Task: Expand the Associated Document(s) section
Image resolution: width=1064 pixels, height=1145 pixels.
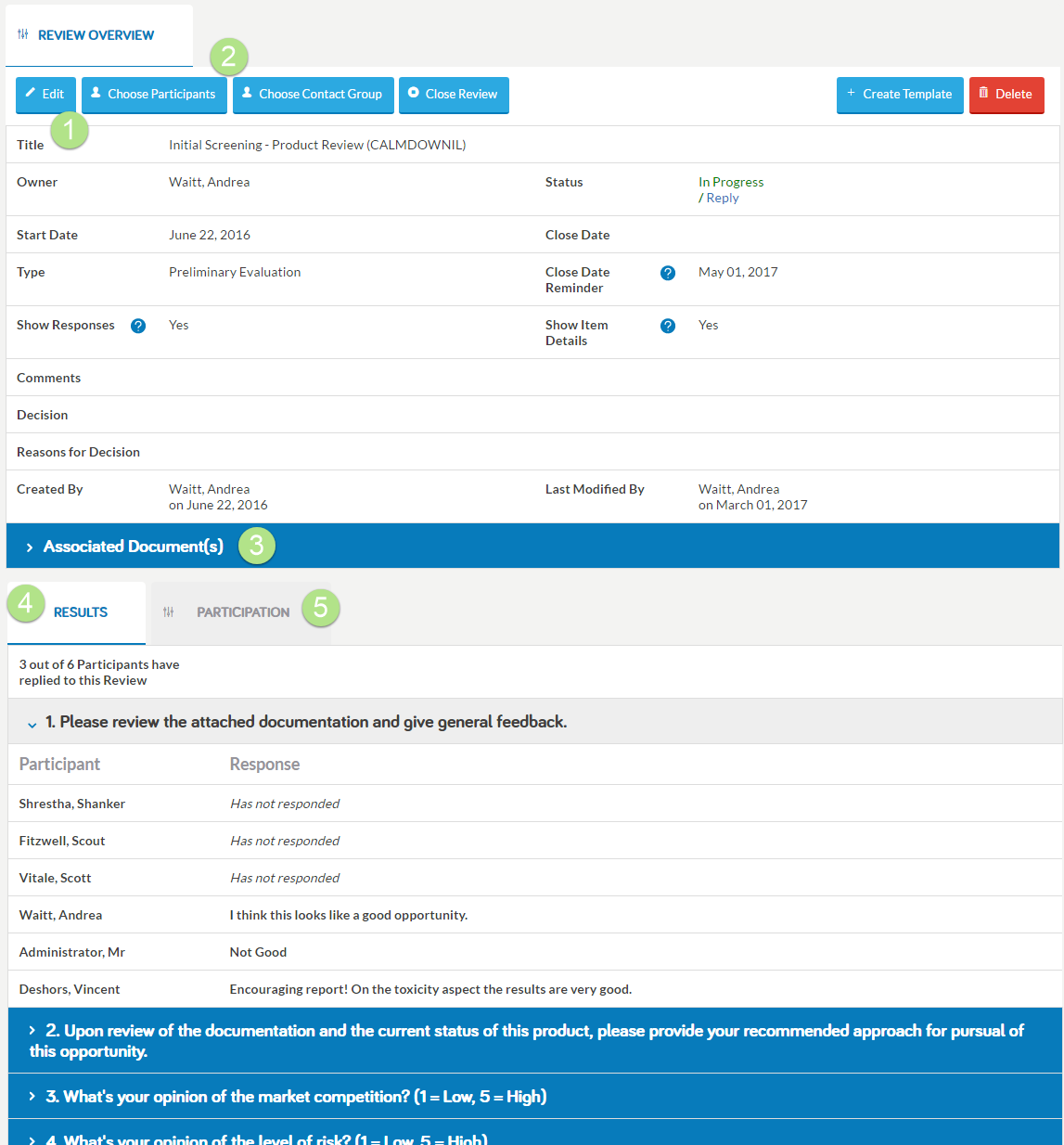Action: tap(532, 546)
